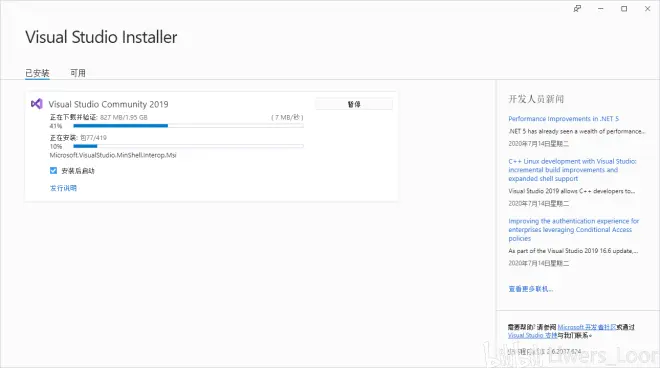The width and height of the screenshot is (660, 368).
Task: Click the 7 MB/秒 download speed text
Action: tap(287, 117)
